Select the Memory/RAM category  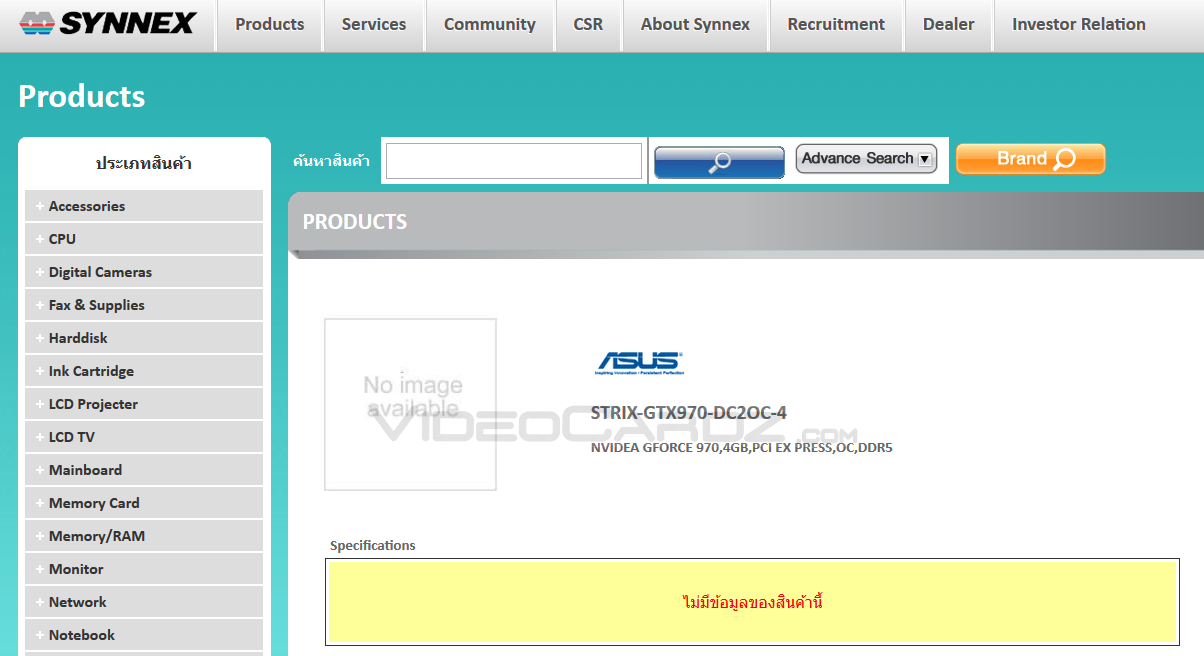tap(144, 536)
